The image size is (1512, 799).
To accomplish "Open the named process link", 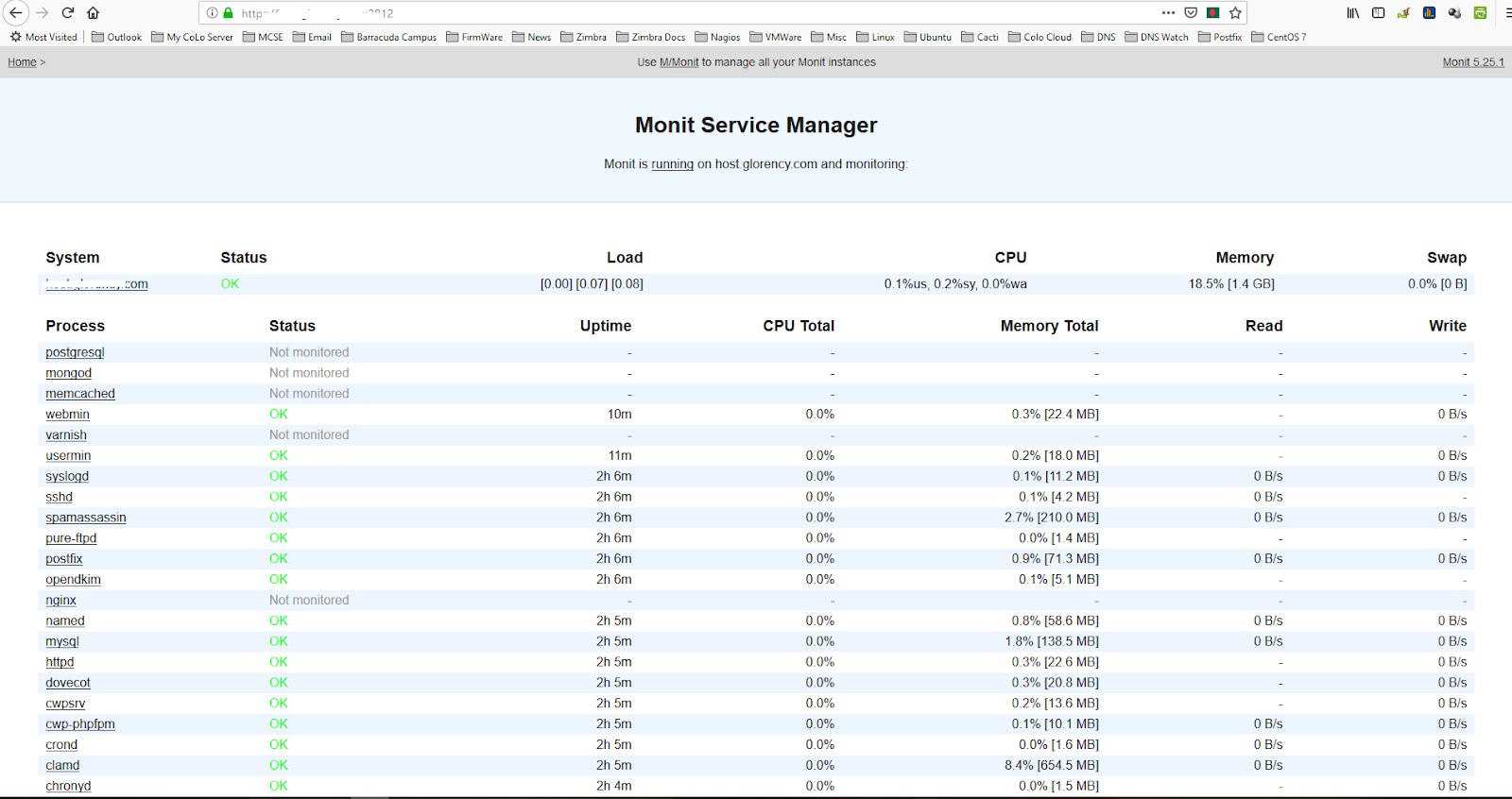I will (65, 621).
